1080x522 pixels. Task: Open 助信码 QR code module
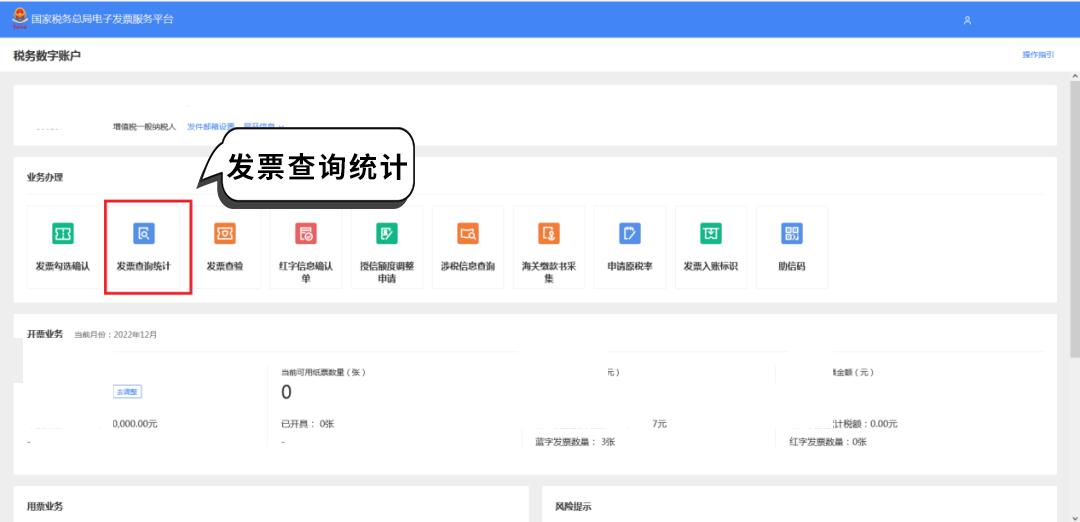click(x=791, y=246)
